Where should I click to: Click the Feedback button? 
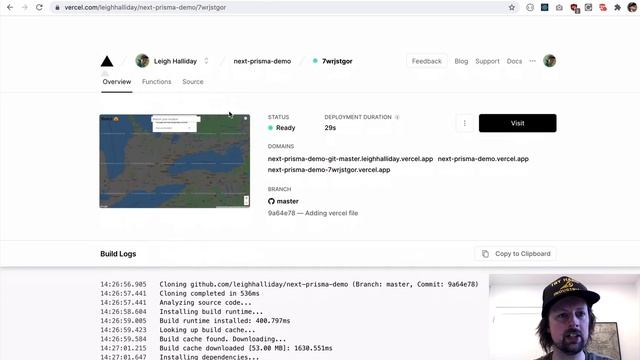[x=427, y=61]
